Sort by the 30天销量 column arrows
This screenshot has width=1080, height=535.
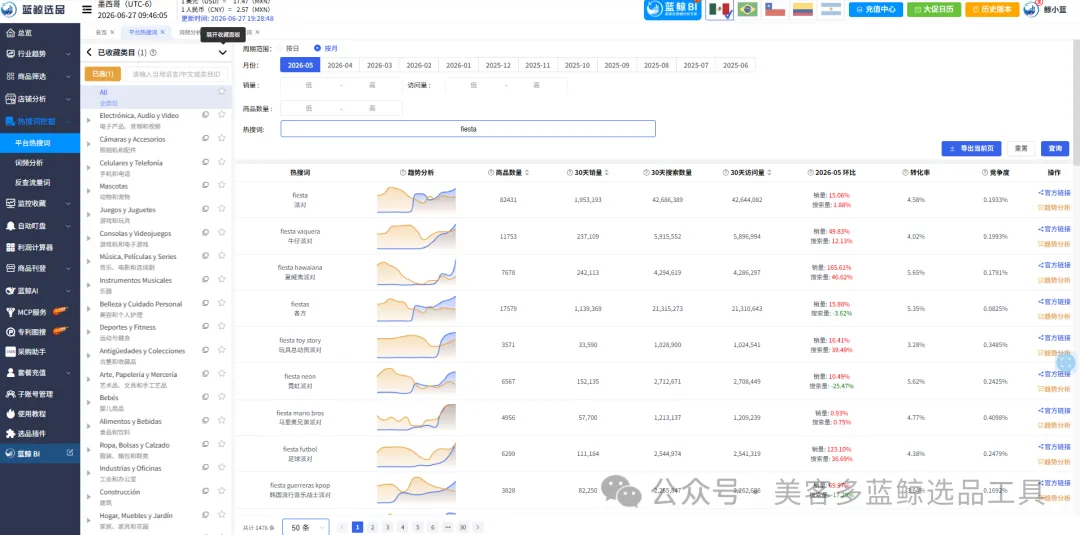click(x=607, y=172)
